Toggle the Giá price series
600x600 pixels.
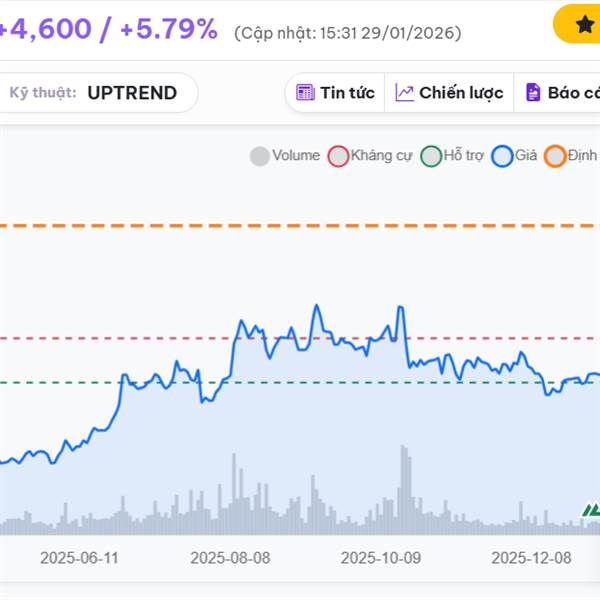pyautogui.click(x=515, y=156)
